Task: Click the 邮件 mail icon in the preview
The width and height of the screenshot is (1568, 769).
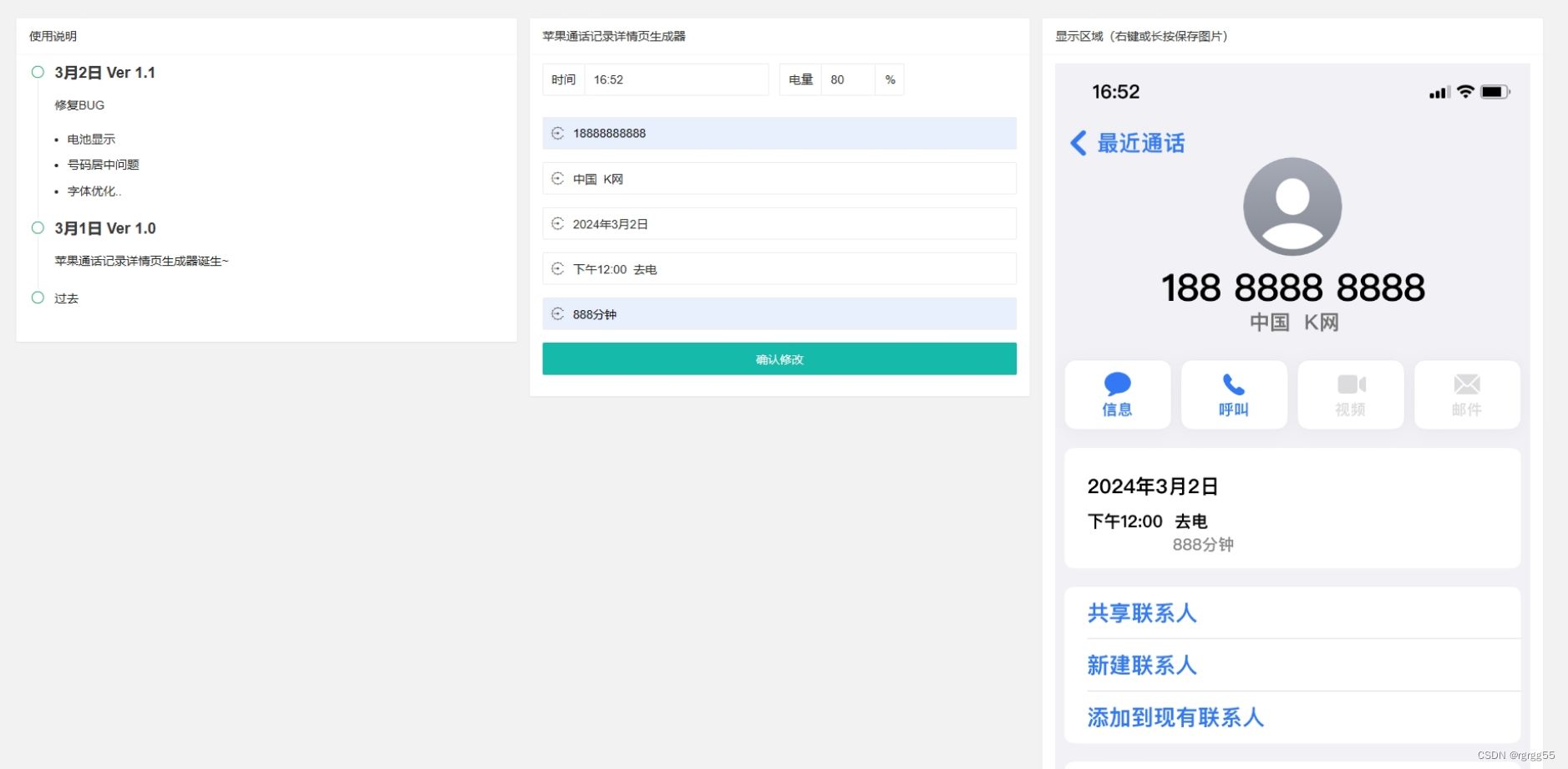Action: click(1467, 384)
